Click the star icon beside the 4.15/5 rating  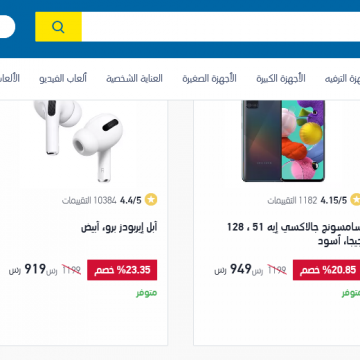[356, 200]
